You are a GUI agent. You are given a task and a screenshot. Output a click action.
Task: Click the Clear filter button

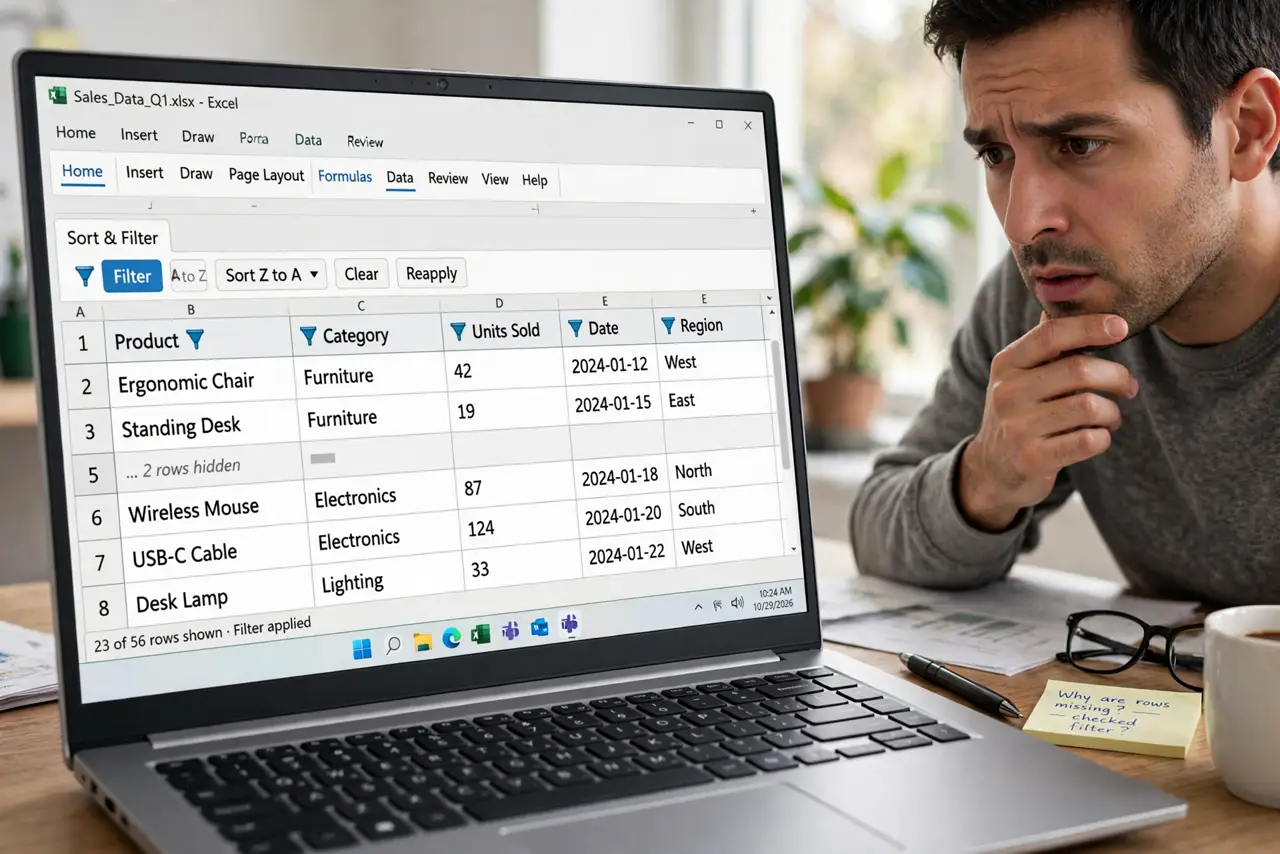point(361,274)
